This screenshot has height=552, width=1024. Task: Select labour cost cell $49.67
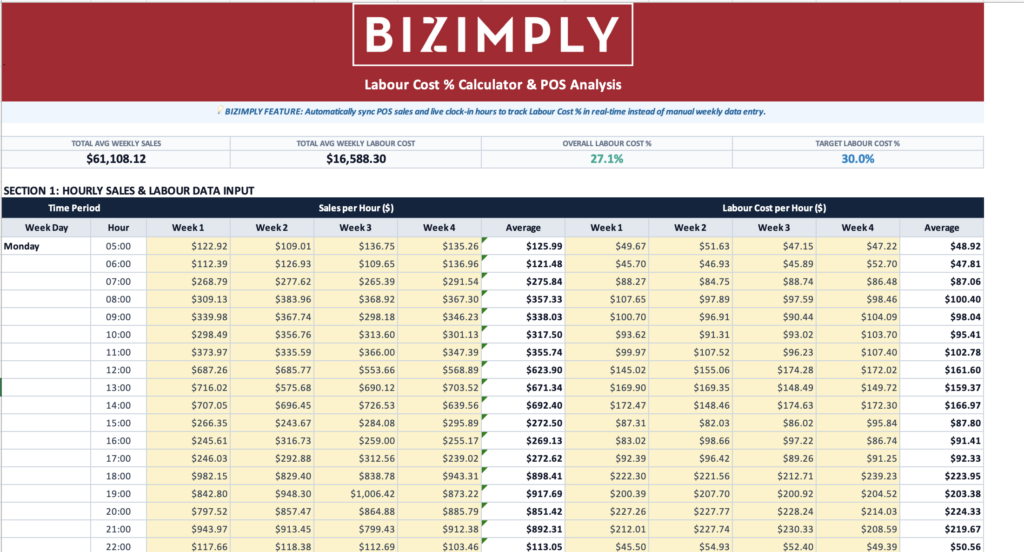click(607, 246)
